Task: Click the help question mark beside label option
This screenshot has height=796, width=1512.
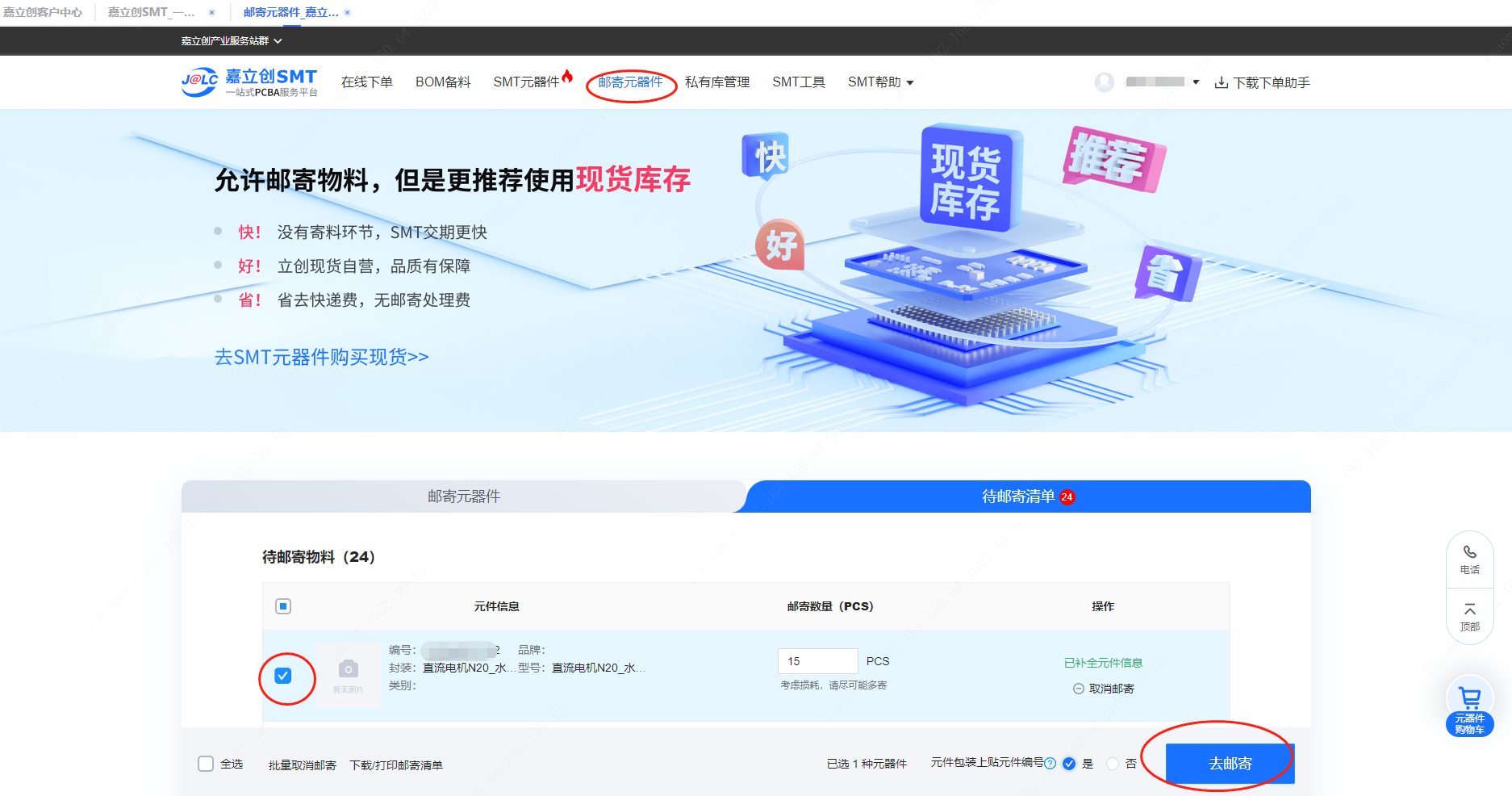Action: [x=1050, y=763]
